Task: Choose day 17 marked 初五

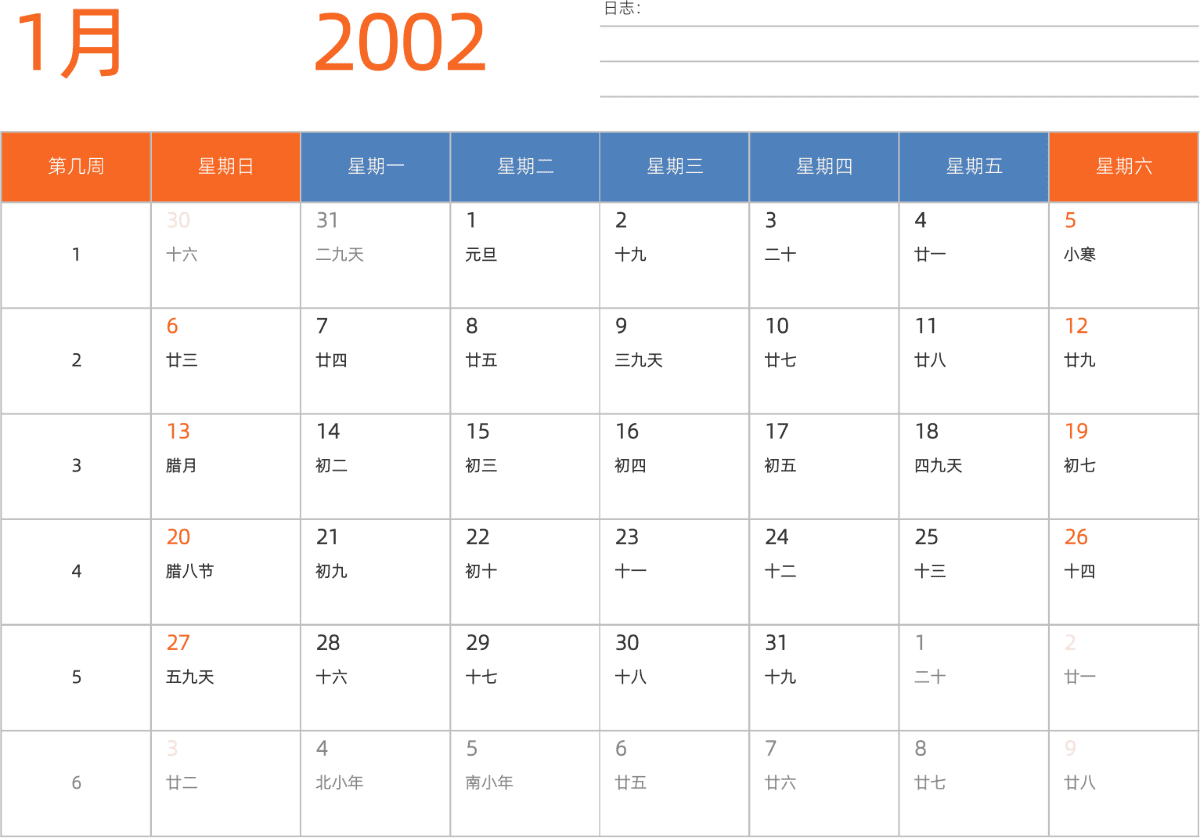Action: coord(825,466)
